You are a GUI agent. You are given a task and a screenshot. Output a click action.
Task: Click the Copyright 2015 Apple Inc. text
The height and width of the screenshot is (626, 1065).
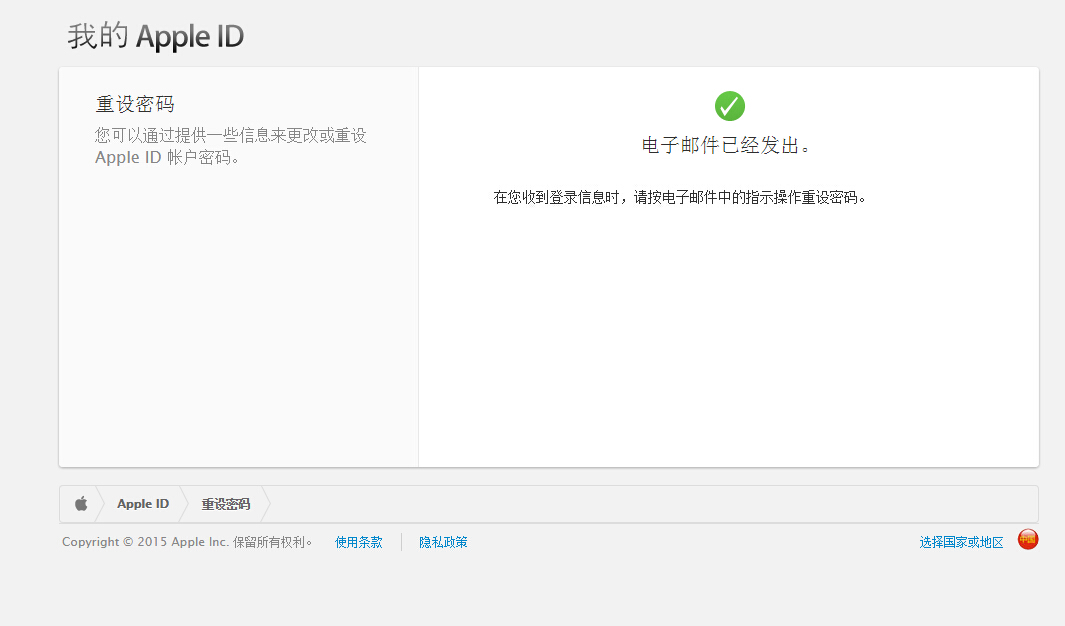(187, 542)
